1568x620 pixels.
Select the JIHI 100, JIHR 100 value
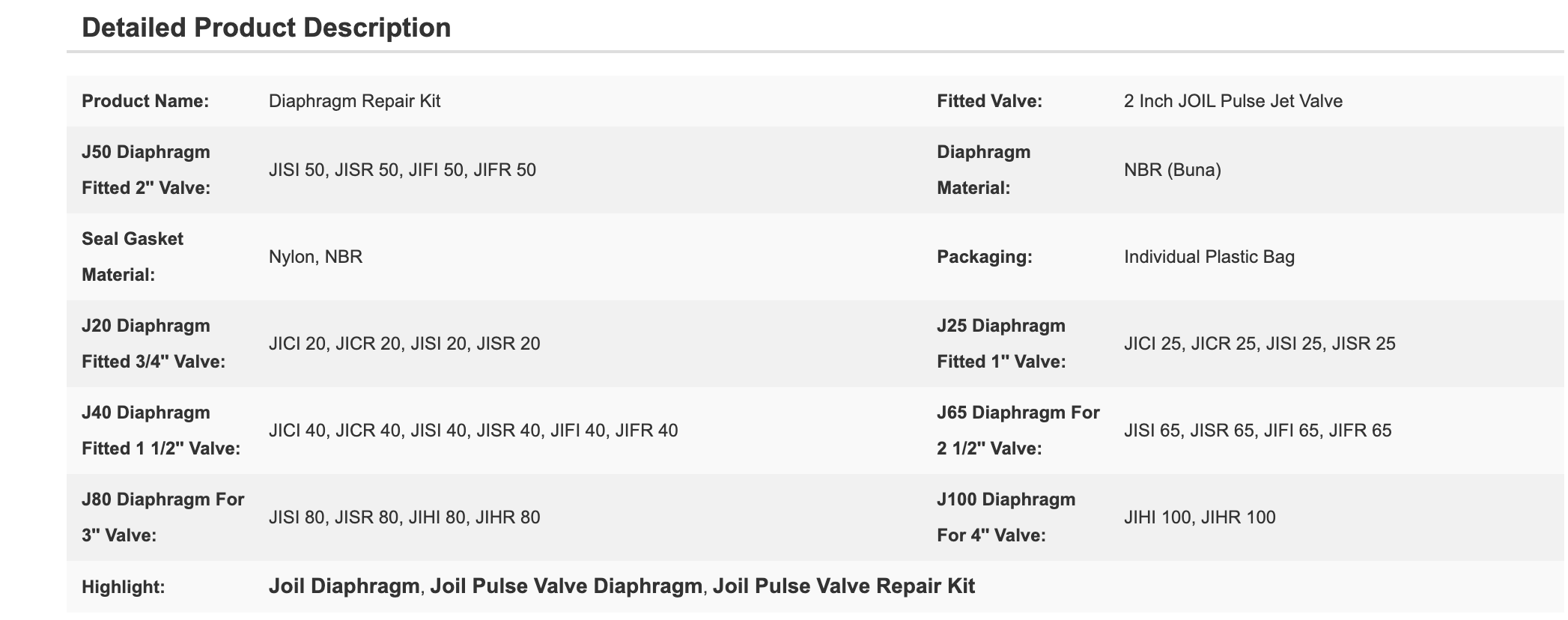(1200, 517)
